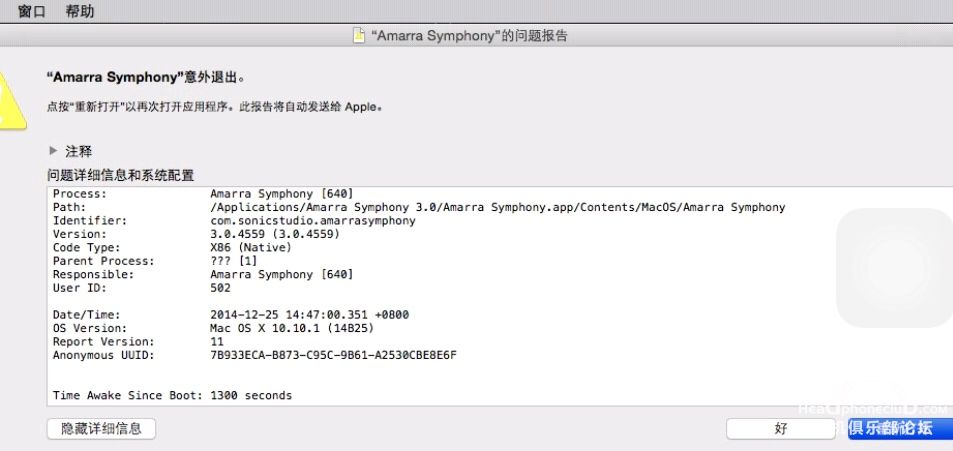Image resolution: width=953 pixels, height=451 pixels.
Task: Click the document icon in title bar
Action: pos(360,36)
